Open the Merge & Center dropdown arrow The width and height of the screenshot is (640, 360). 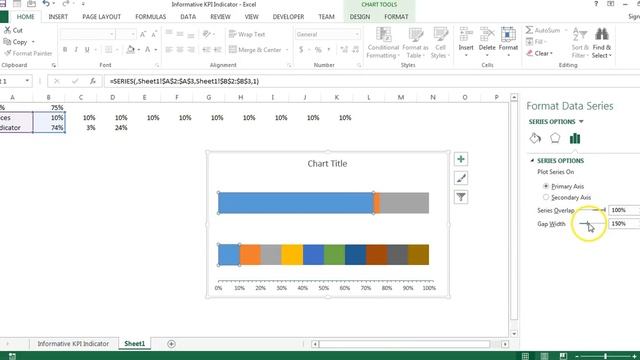coord(287,50)
